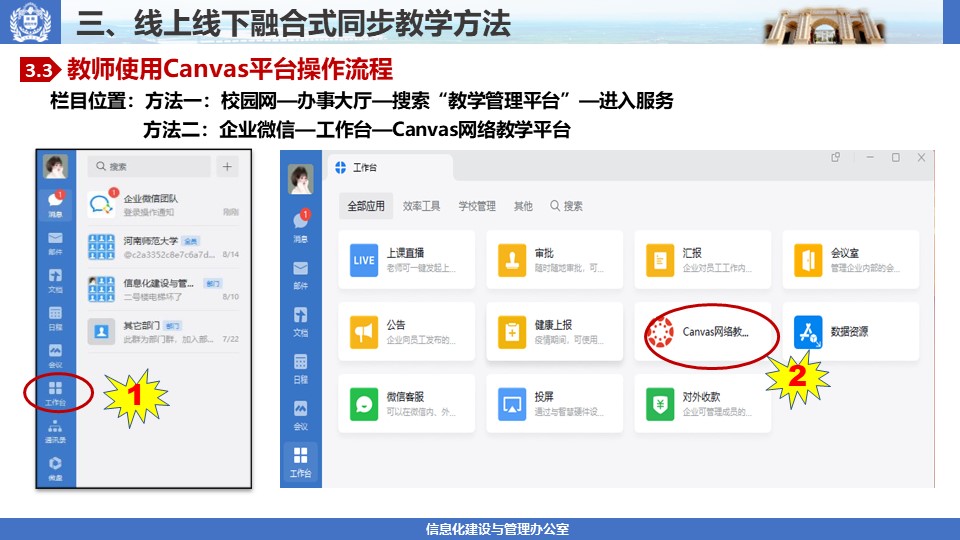Click search field in left chat window
Screen dimensions: 960x540
(x=149, y=167)
